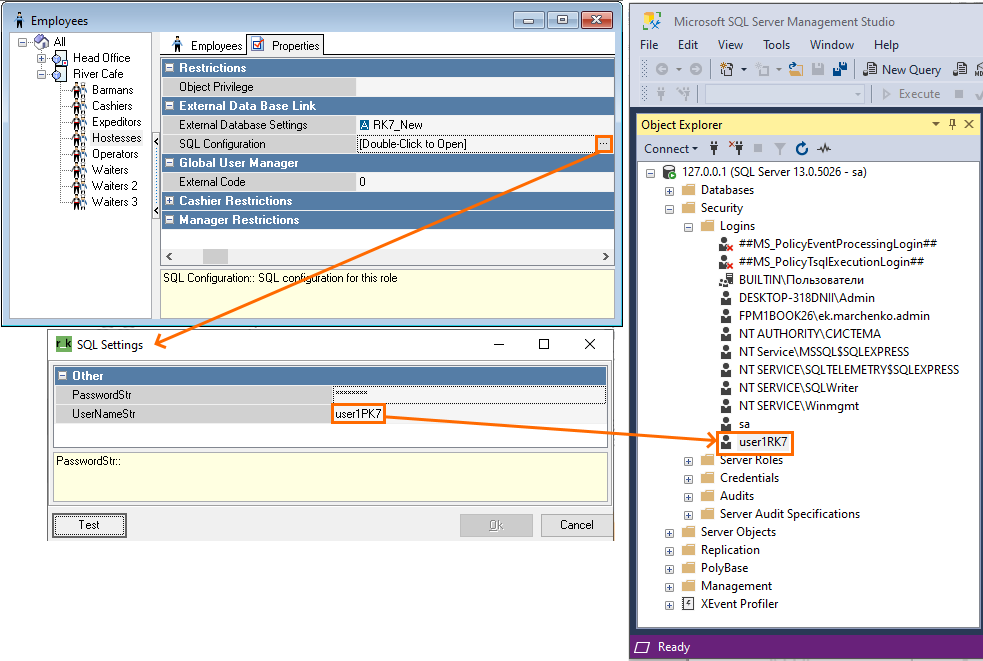Click the Navigate Forward arrow in SSMS toolbar
The image size is (983, 661).
pos(696,70)
